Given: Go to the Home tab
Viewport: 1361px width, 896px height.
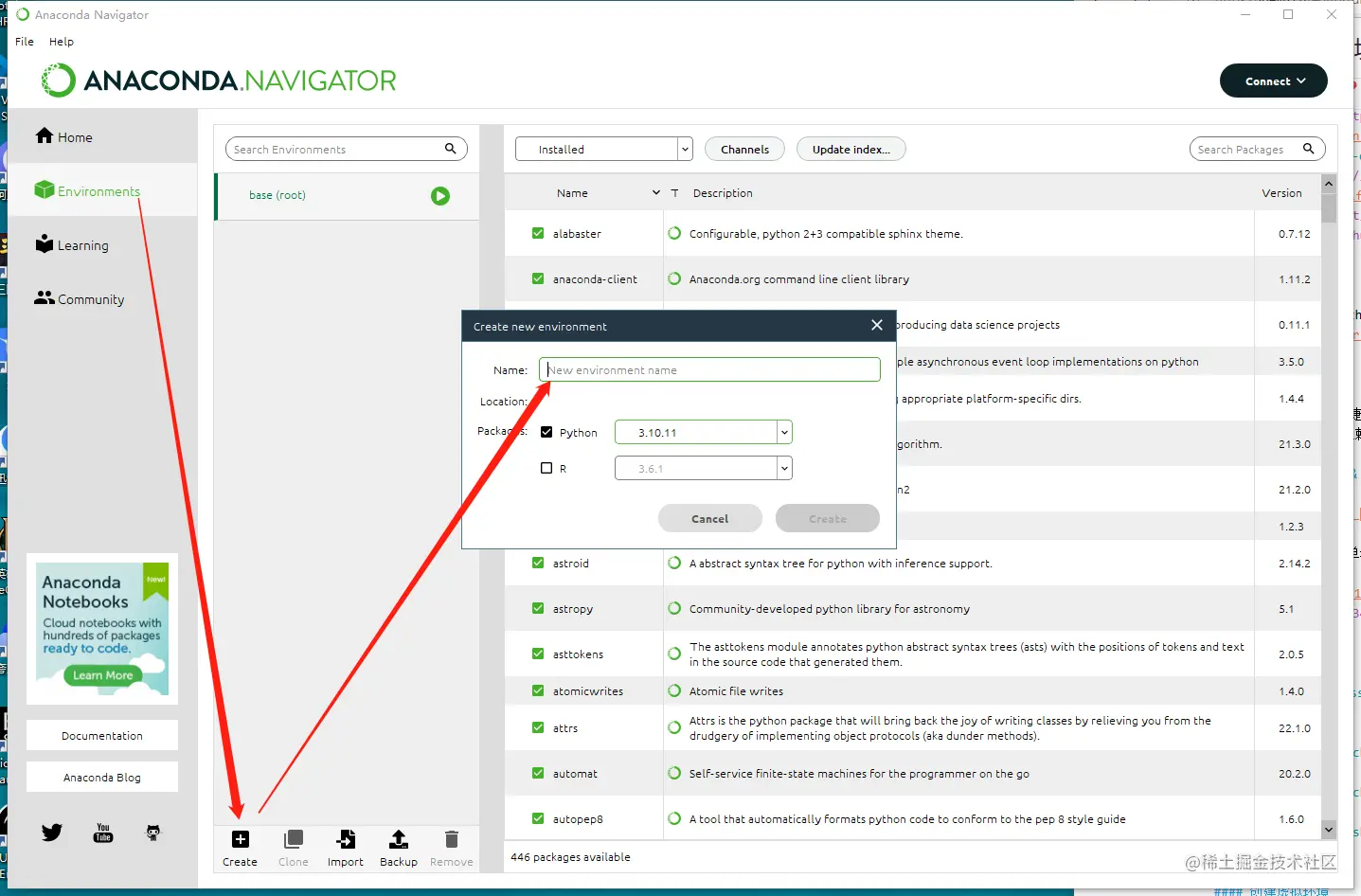Looking at the screenshot, I should coord(102,136).
